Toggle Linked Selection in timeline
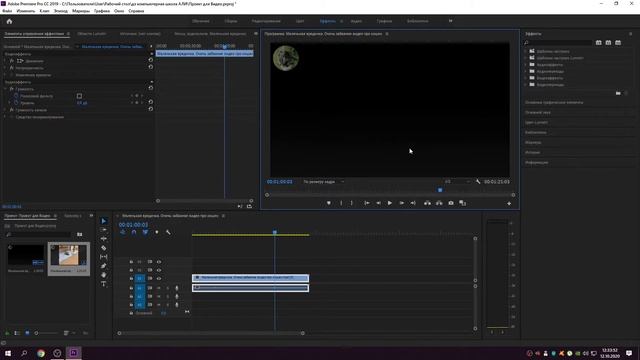The width and height of the screenshot is (640, 360). (x=145, y=232)
